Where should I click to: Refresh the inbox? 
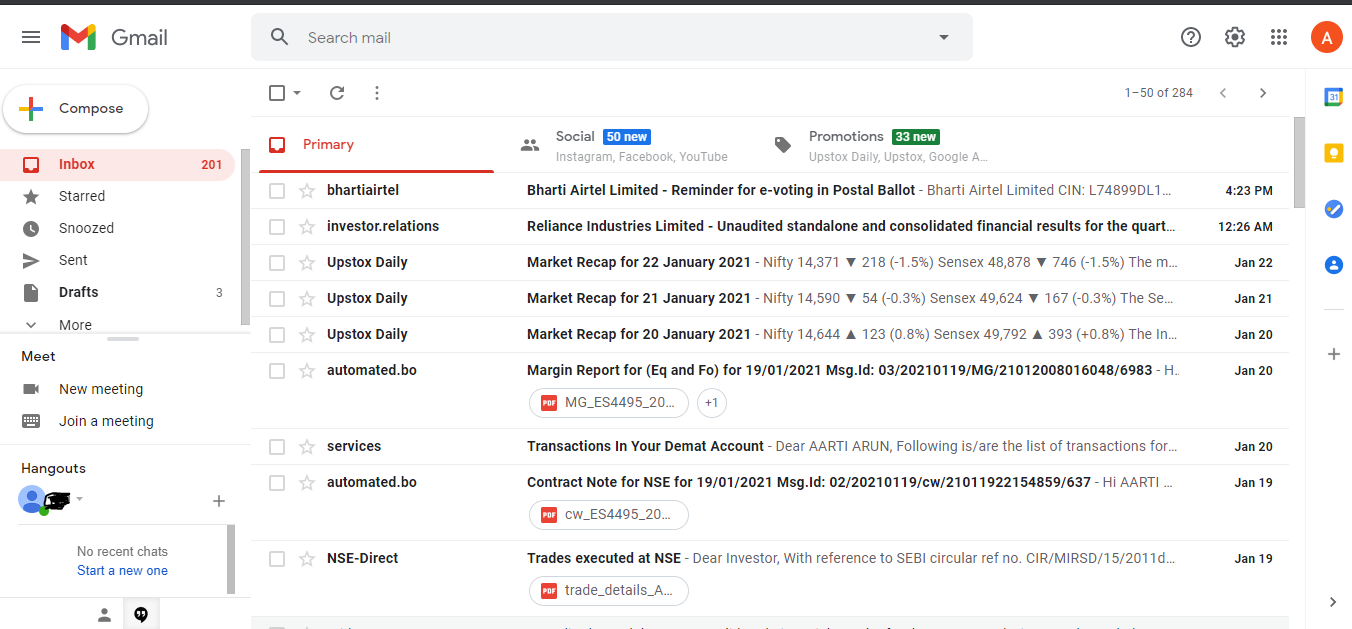(337, 93)
